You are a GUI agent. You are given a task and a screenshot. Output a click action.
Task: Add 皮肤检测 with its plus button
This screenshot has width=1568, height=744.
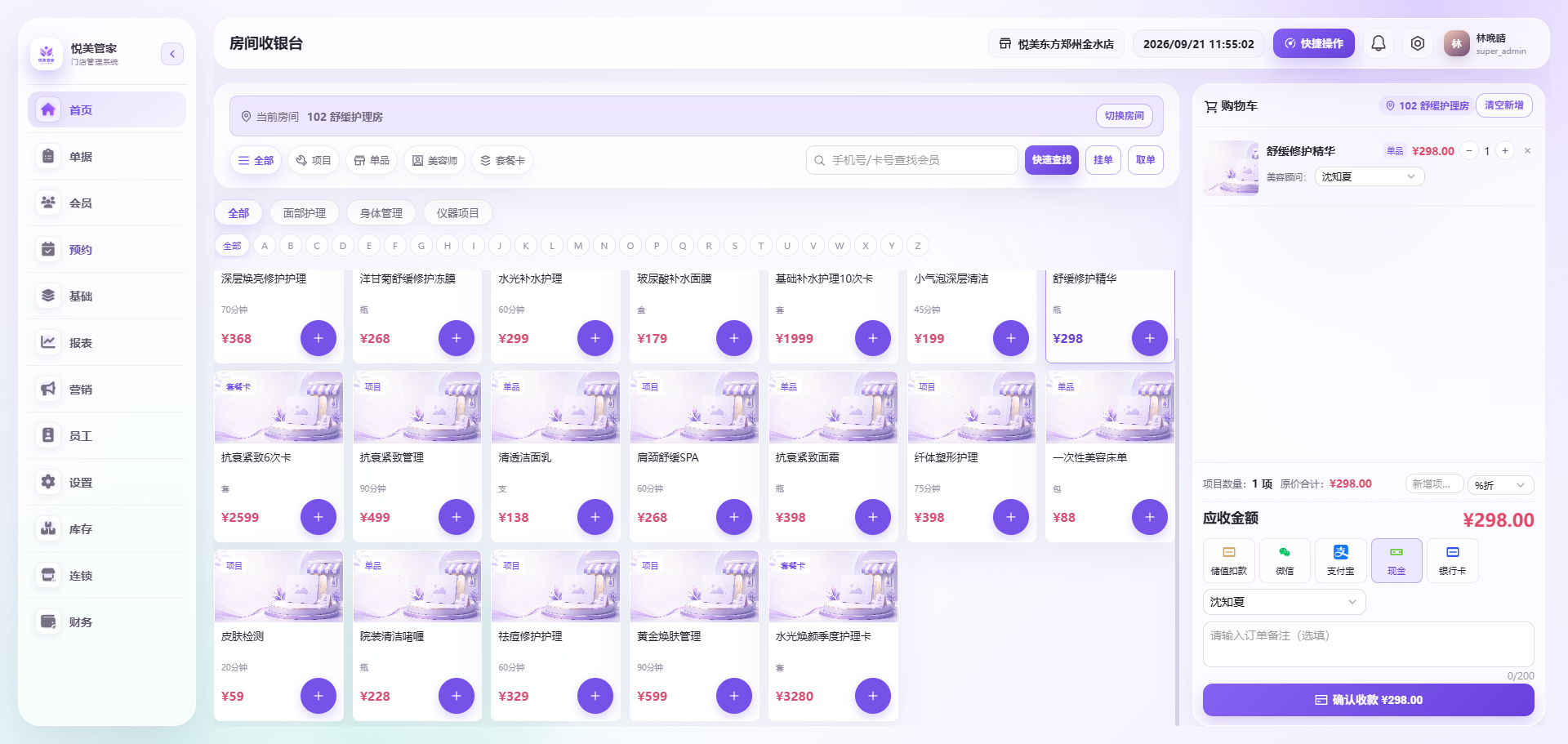pyautogui.click(x=318, y=696)
